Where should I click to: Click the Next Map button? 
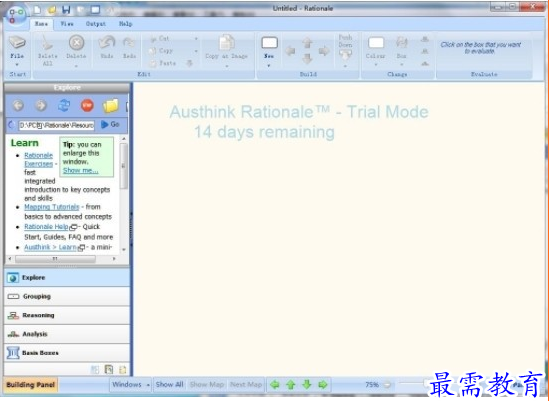tap(246, 385)
